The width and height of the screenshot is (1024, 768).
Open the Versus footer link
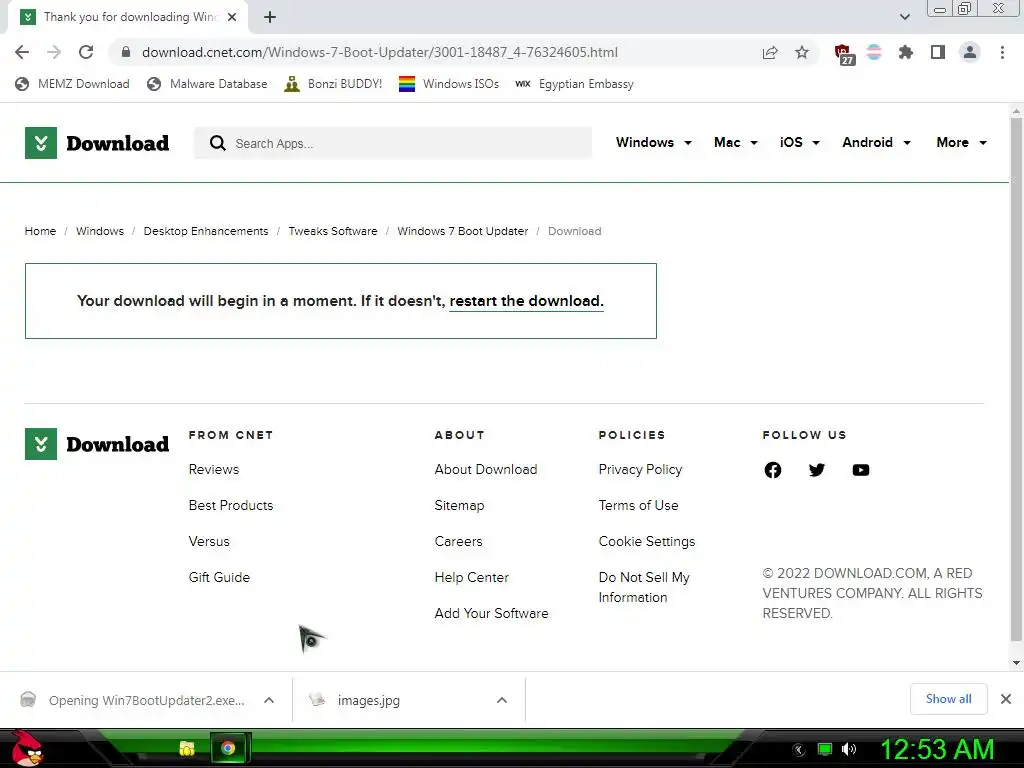(209, 541)
